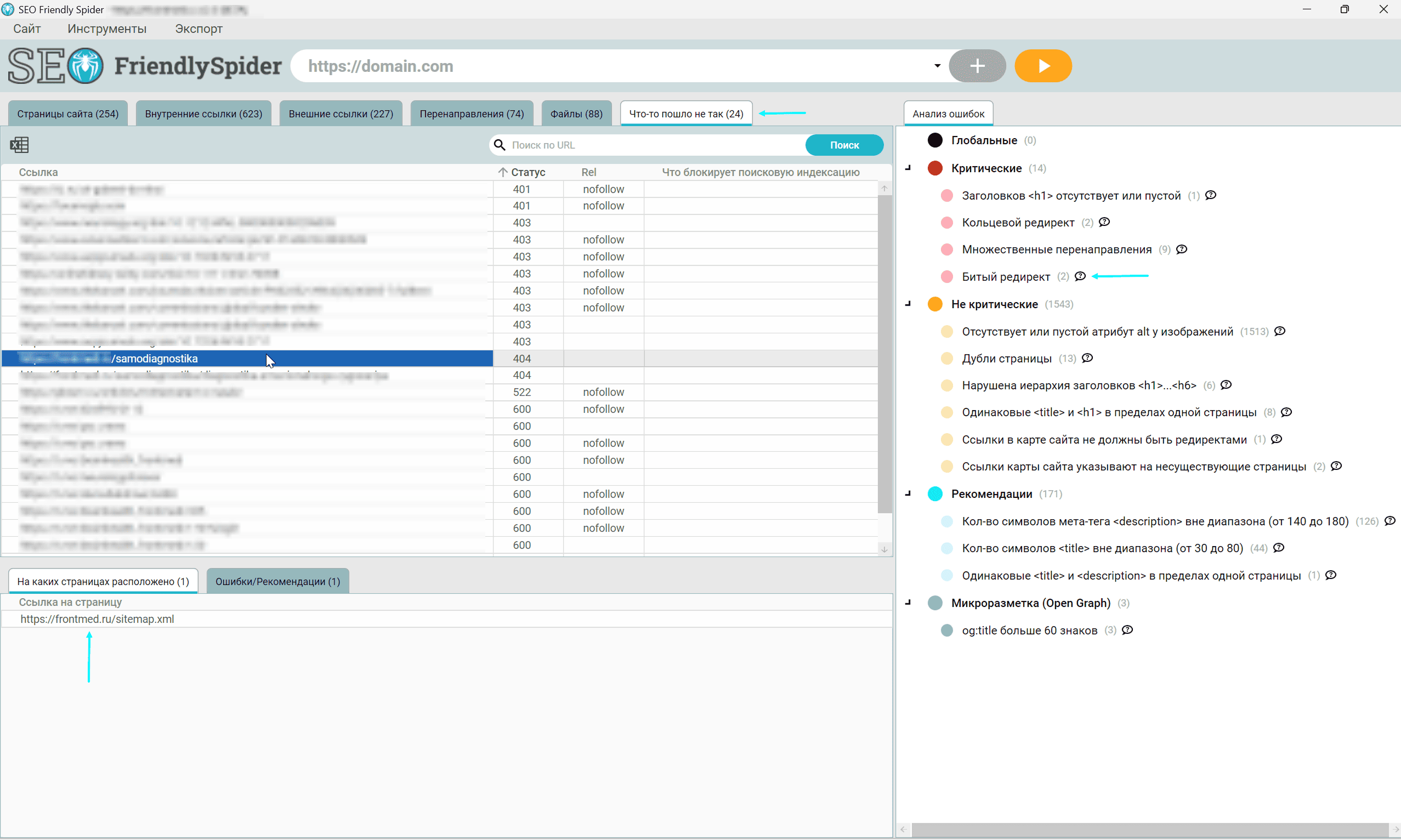Collapse the Критические error group
Image resolution: width=1401 pixels, height=840 pixels.
908,168
